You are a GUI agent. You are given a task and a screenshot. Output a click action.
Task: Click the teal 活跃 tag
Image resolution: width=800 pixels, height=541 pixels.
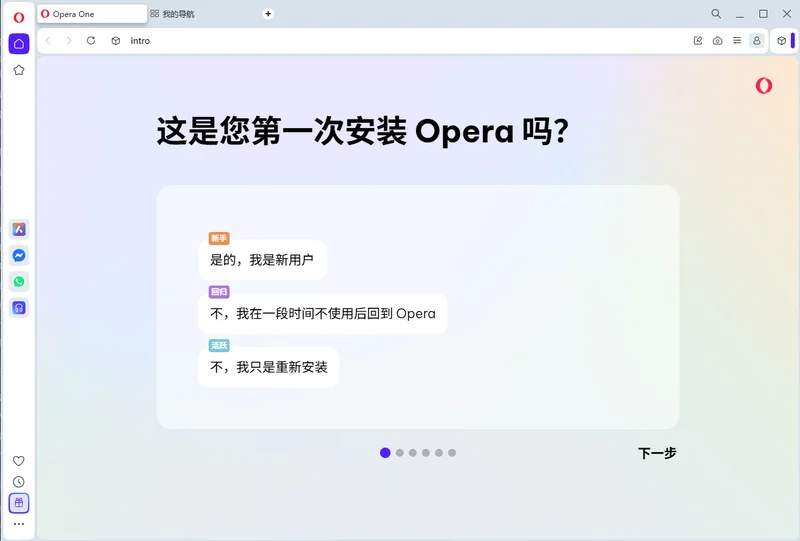[219, 346]
